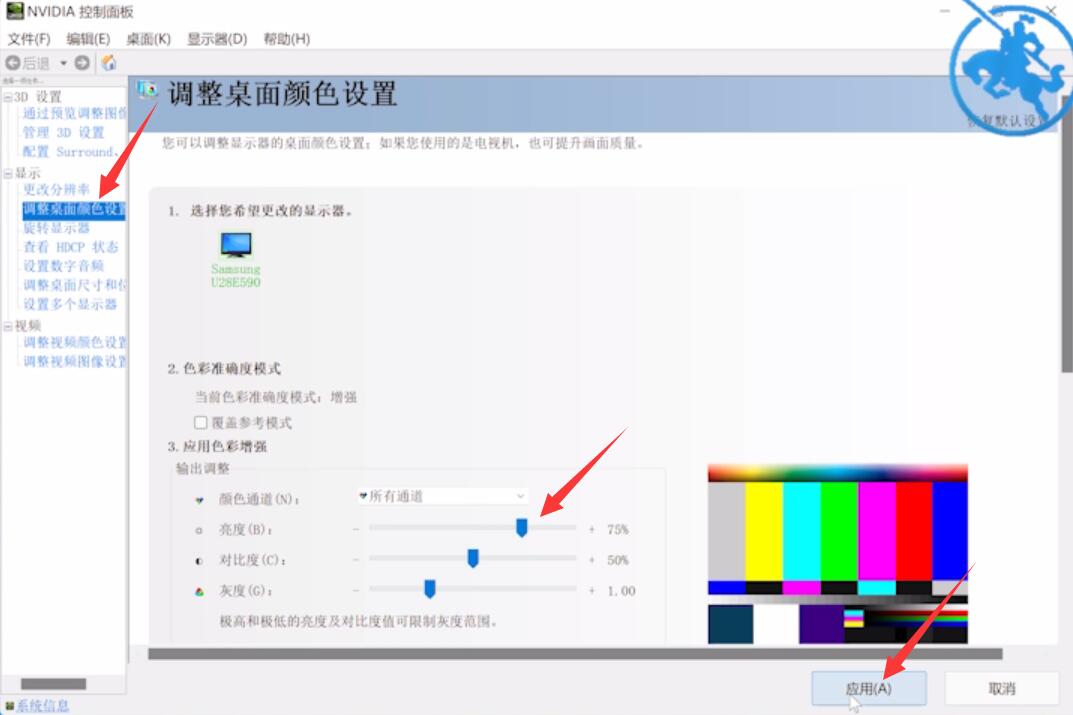
Task: Click the 应用(A) button
Action: (x=869, y=688)
